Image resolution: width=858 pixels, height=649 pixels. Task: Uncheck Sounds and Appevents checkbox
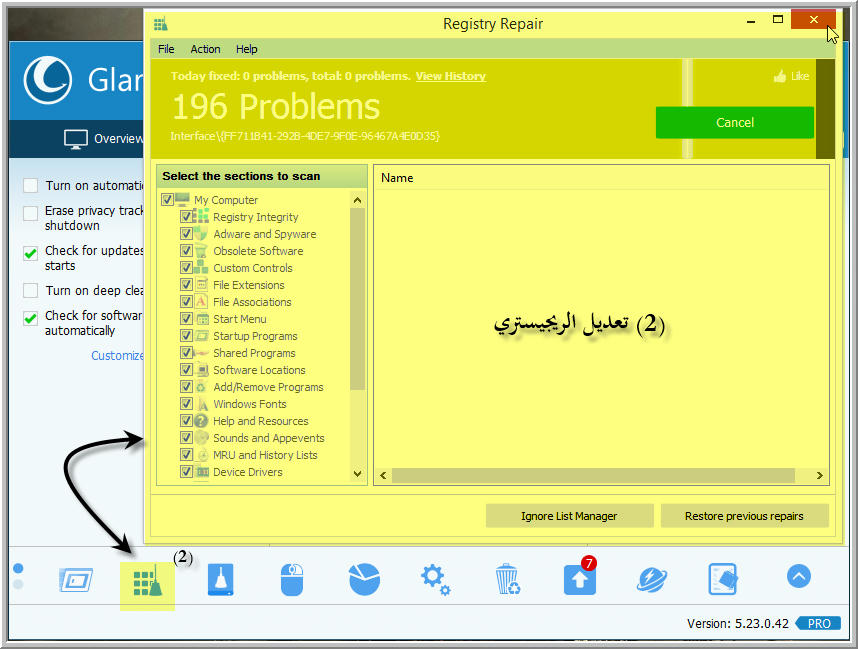coord(186,437)
